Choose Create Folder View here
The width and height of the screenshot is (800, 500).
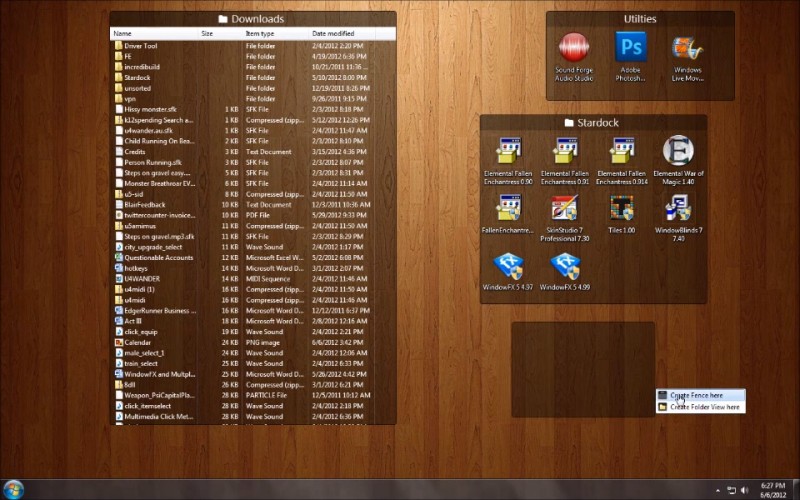point(701,407)
